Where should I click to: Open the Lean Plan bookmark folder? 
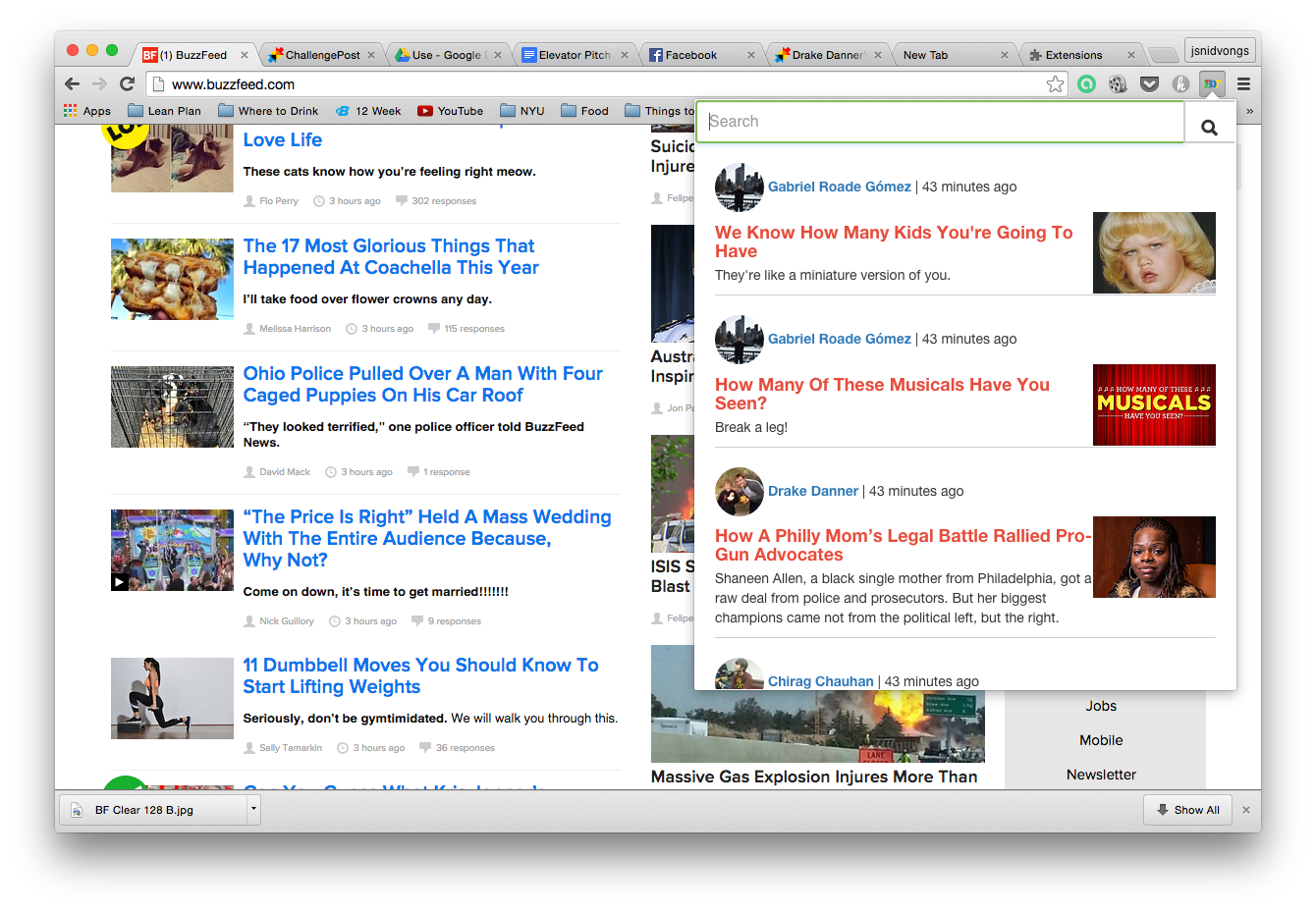[x=165, y=111]
